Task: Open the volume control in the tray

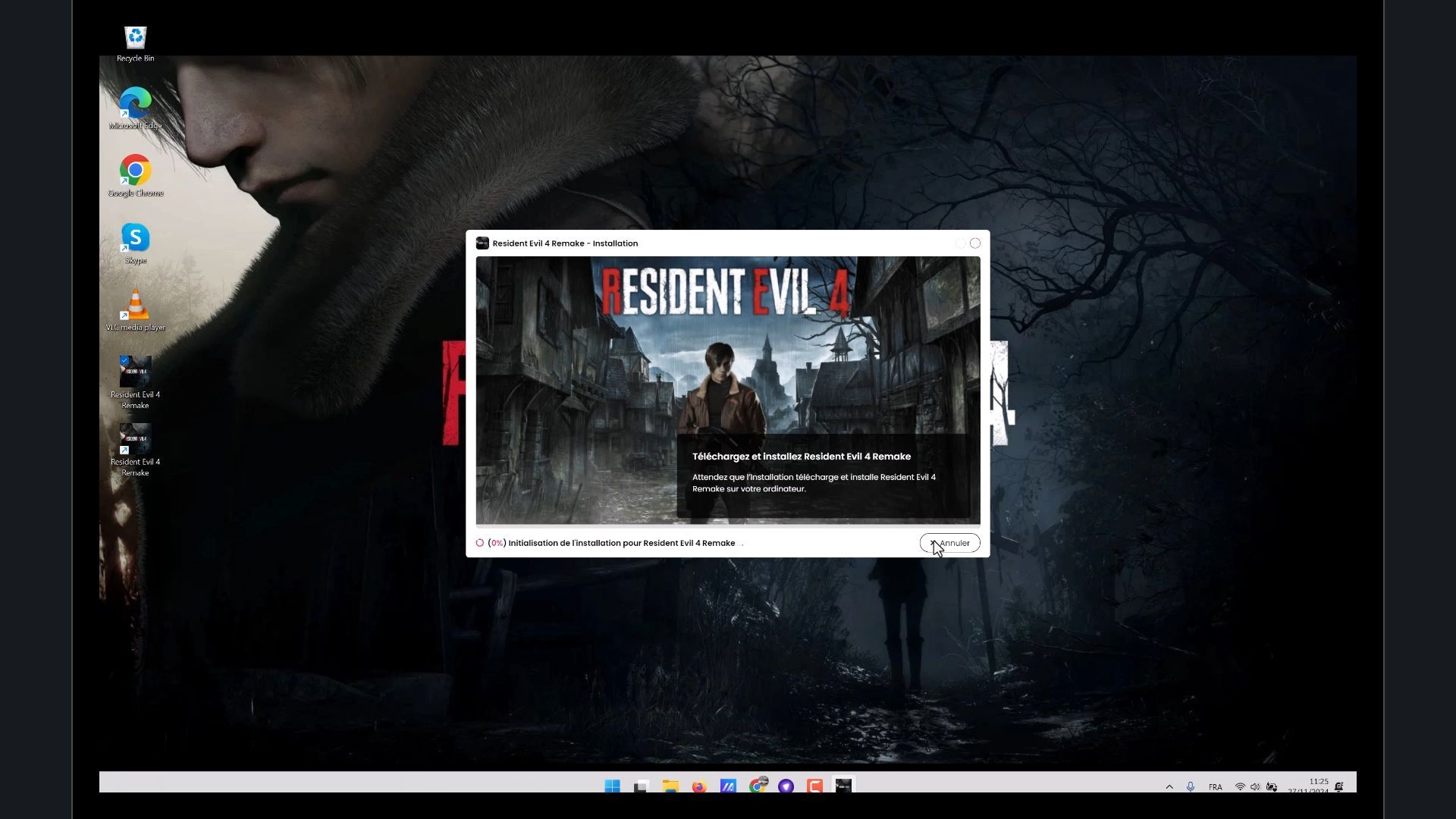Action: click(x=1255, y=787)
